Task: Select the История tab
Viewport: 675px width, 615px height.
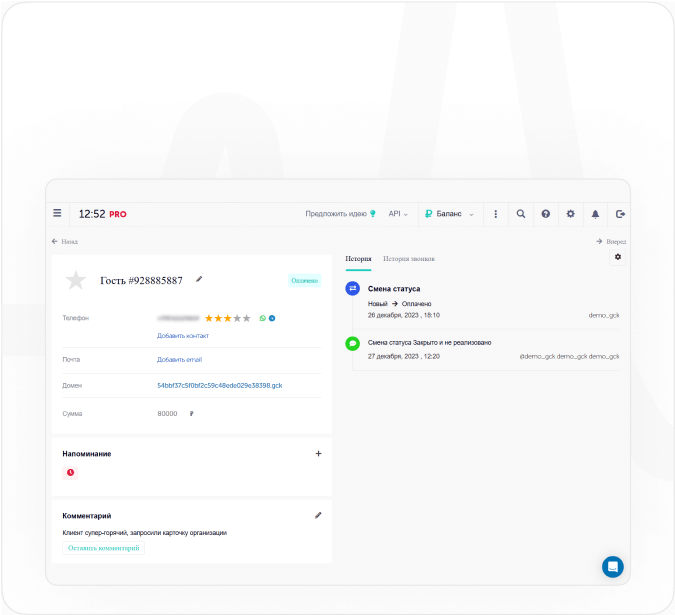Action: pos(358,259)
